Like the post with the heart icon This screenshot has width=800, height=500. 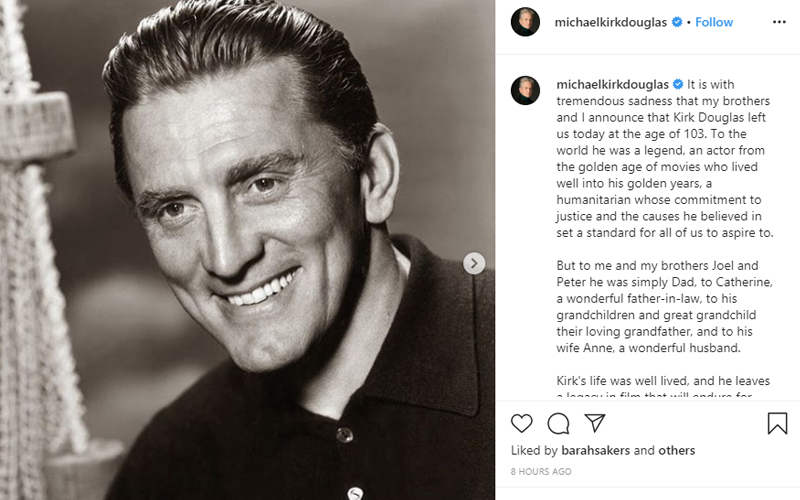pyautogui.click(x=521, y=423)
